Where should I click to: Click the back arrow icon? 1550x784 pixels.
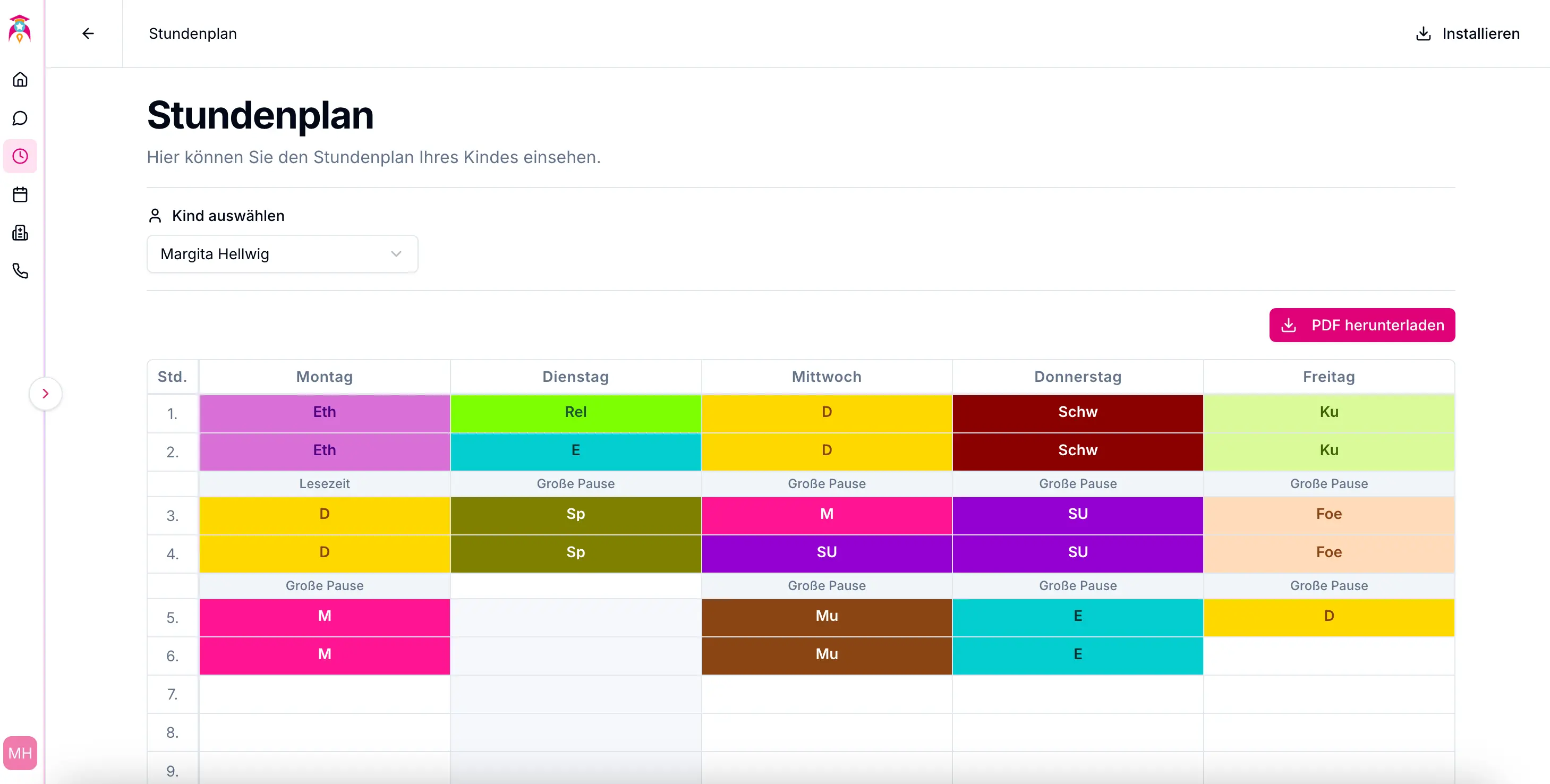point(88,33)
